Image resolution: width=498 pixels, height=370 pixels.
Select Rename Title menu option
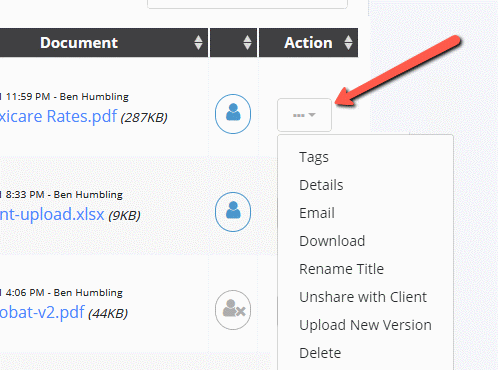341,269
